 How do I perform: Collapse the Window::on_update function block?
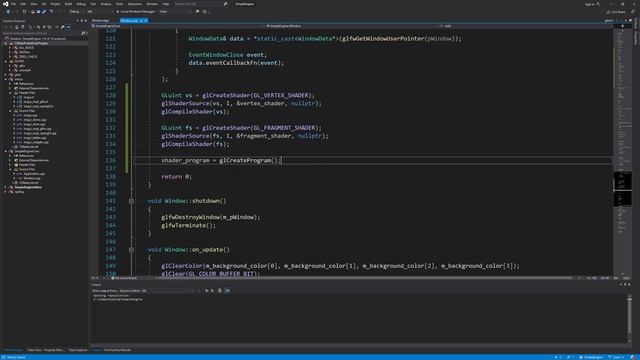tap(131, 249)
